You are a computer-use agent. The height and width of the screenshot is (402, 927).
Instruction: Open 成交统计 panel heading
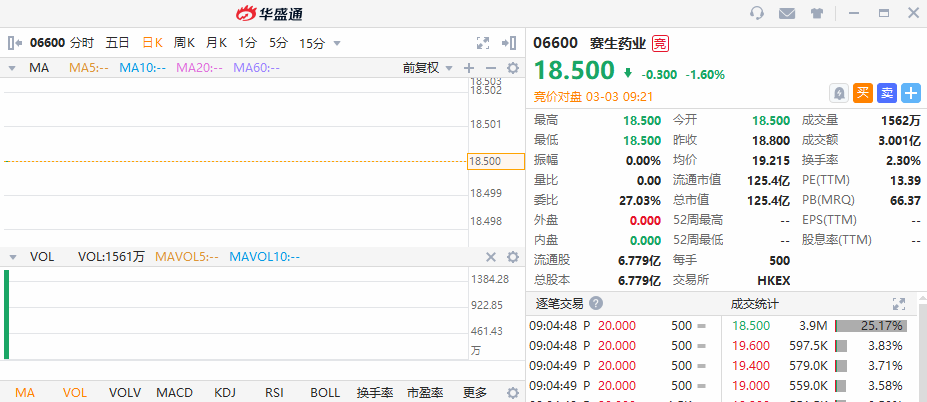tap(755, 304)
